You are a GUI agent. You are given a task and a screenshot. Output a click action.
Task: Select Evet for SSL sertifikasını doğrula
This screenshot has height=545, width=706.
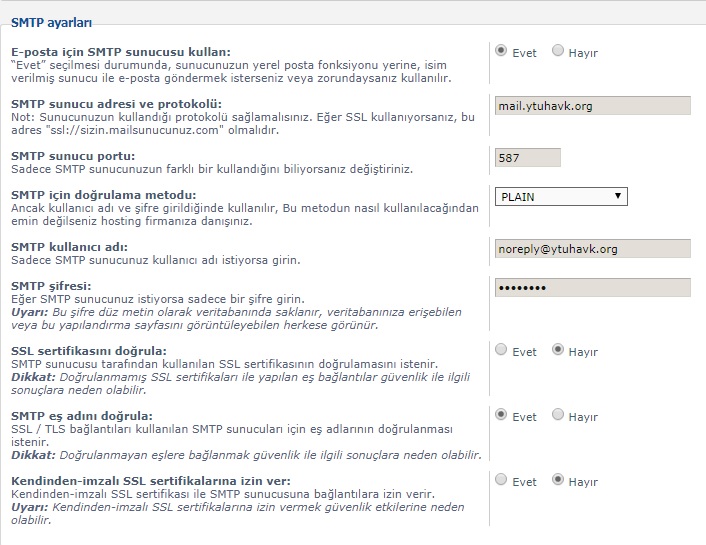pos(501,350)
